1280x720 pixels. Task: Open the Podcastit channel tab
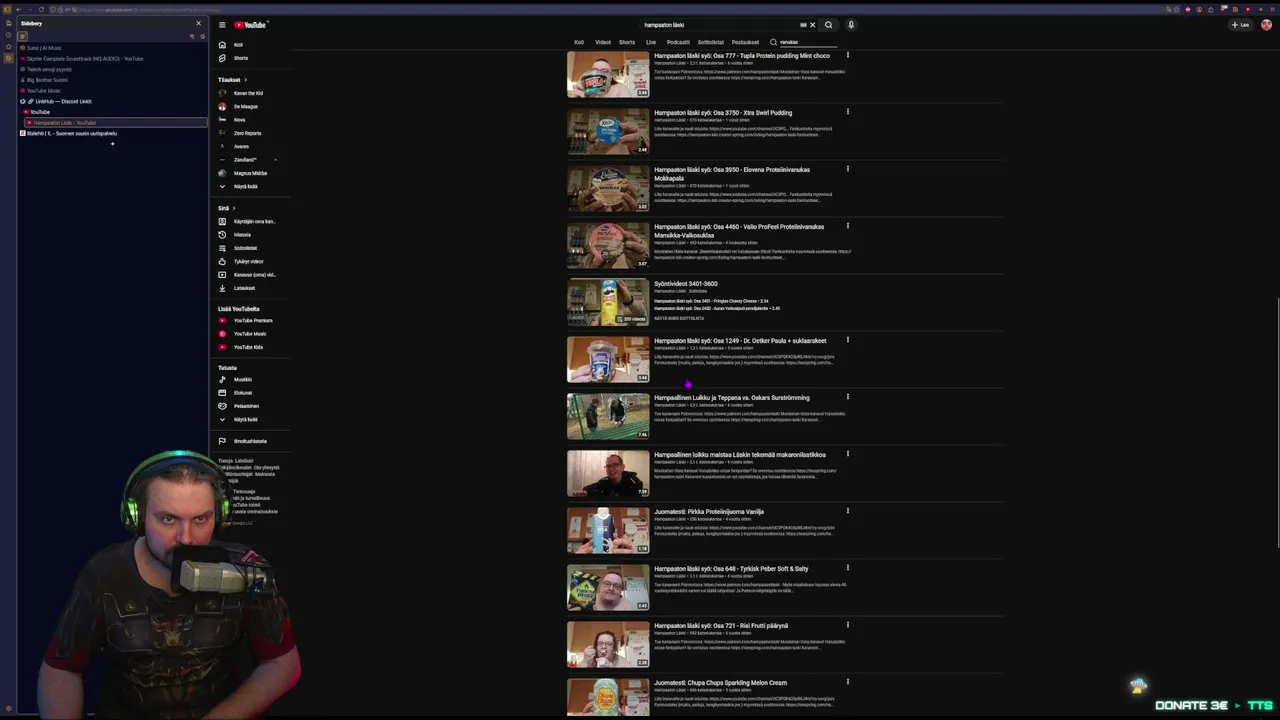678,42
